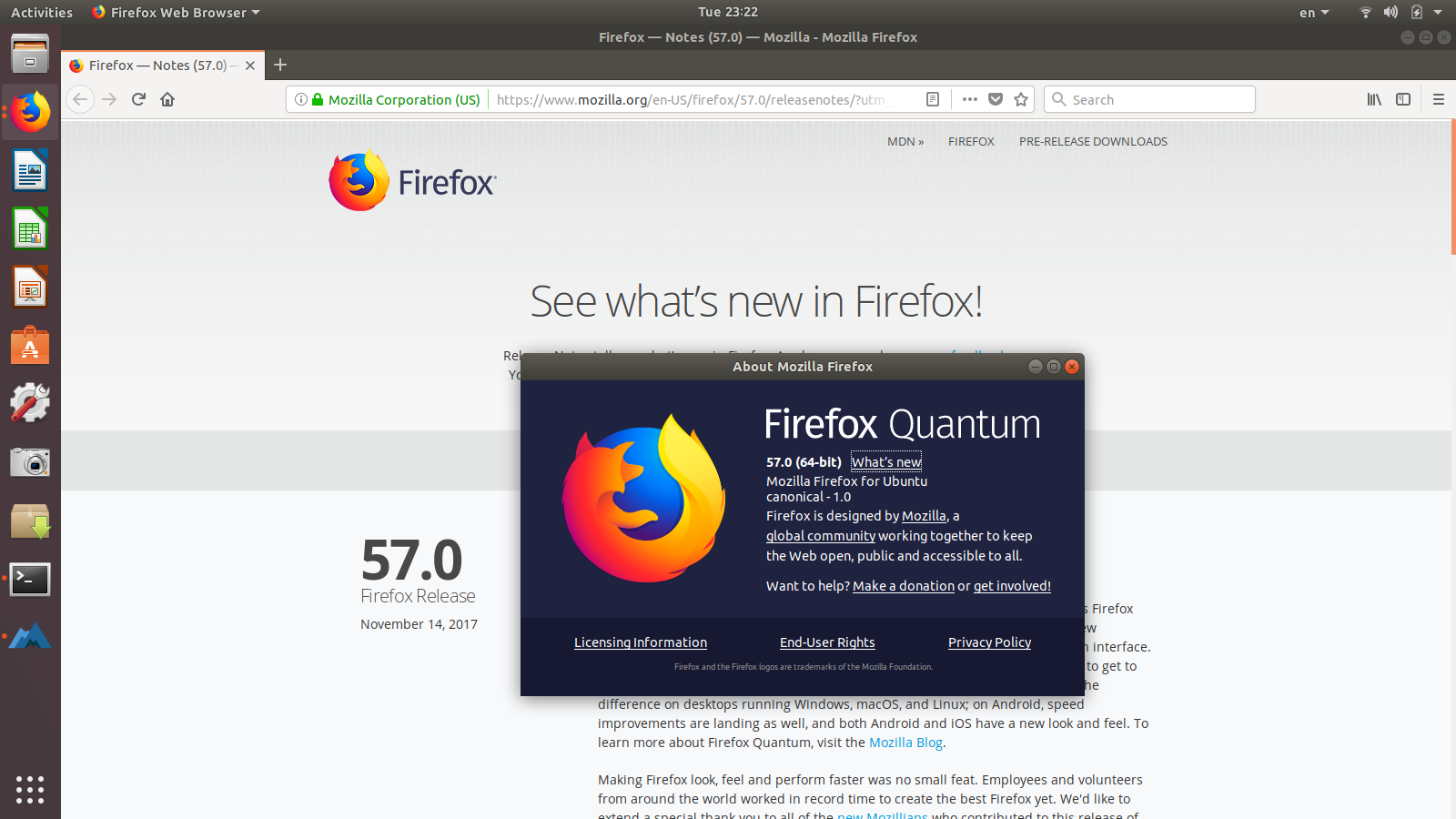This screenshot has height=819, width=1456.
Task: Open the Firefox hamburger menu
Action: [1438, 99]
